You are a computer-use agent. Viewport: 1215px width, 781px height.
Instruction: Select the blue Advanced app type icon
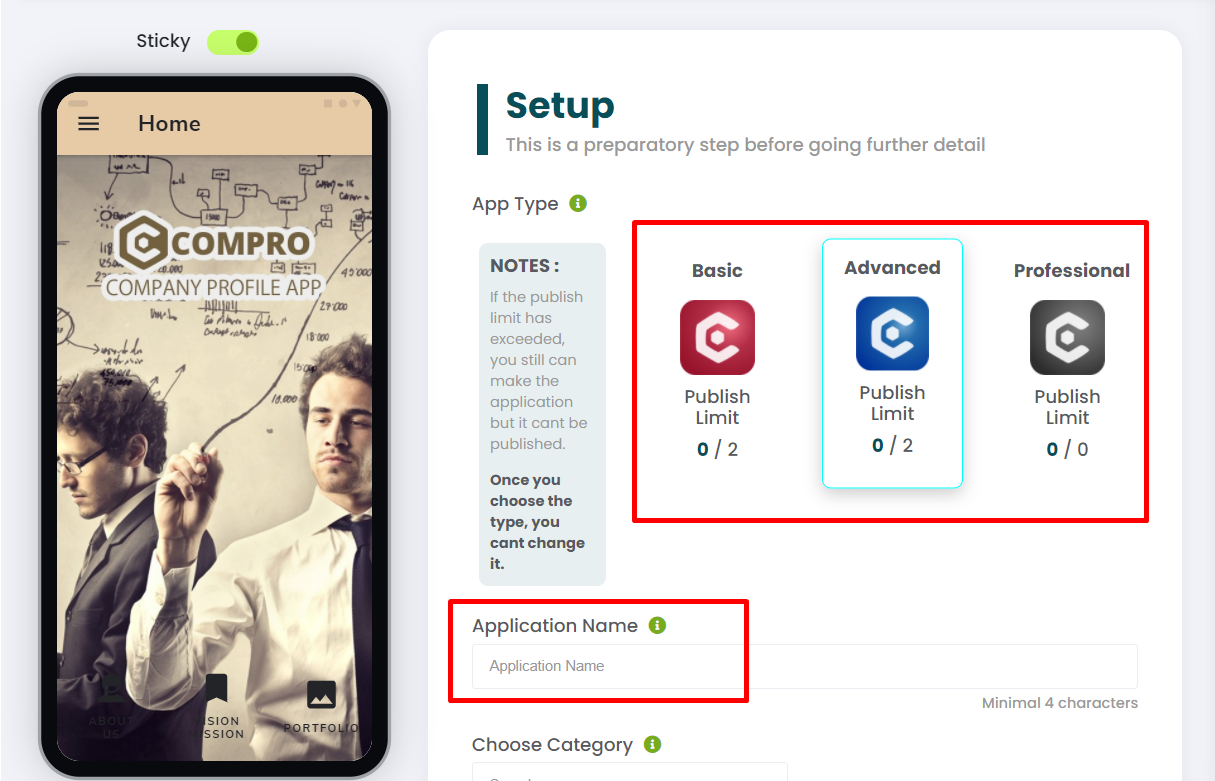click(892, 334)
